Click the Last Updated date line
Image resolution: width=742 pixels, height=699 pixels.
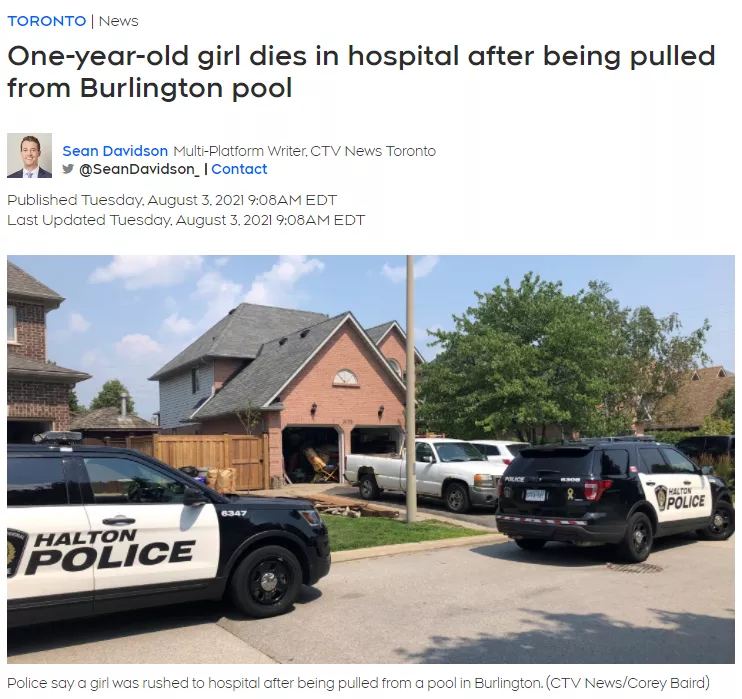pyautogui.click(x=186, y=220)
